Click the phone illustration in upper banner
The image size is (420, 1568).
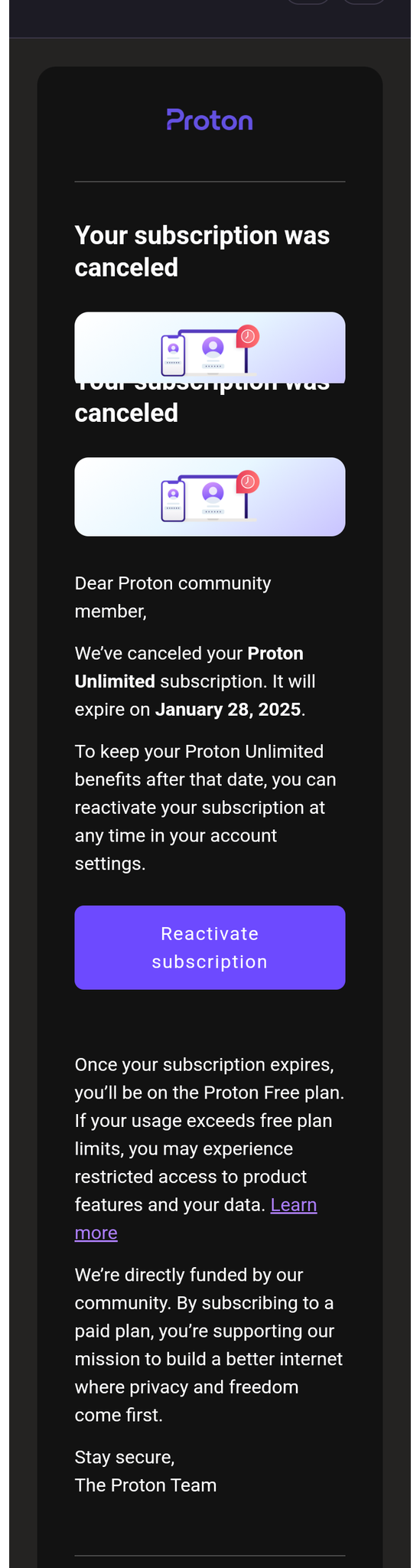(174, 355)
